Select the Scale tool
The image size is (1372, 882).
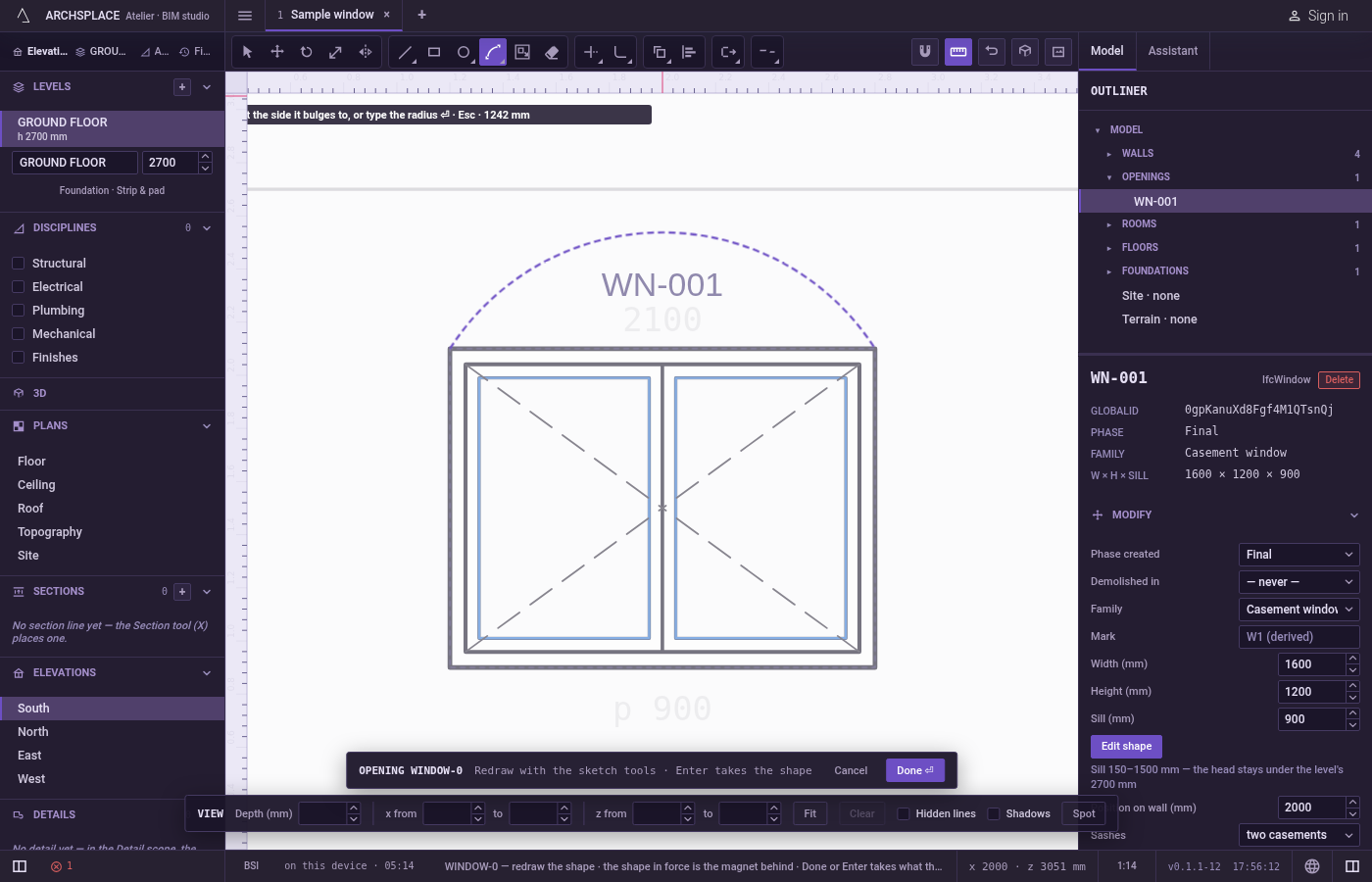[x=336, y=52]
